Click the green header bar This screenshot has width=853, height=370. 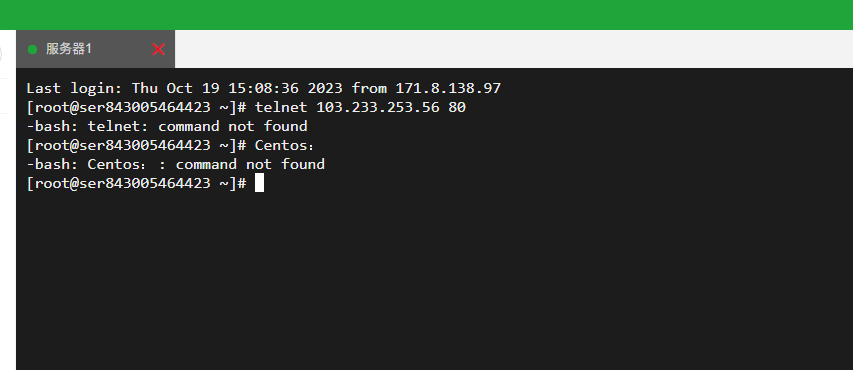point(426,15)
